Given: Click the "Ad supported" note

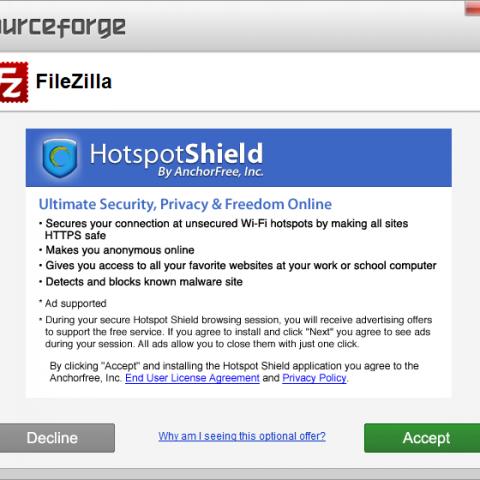Looking at the screenshot, I should click(75, 303).
